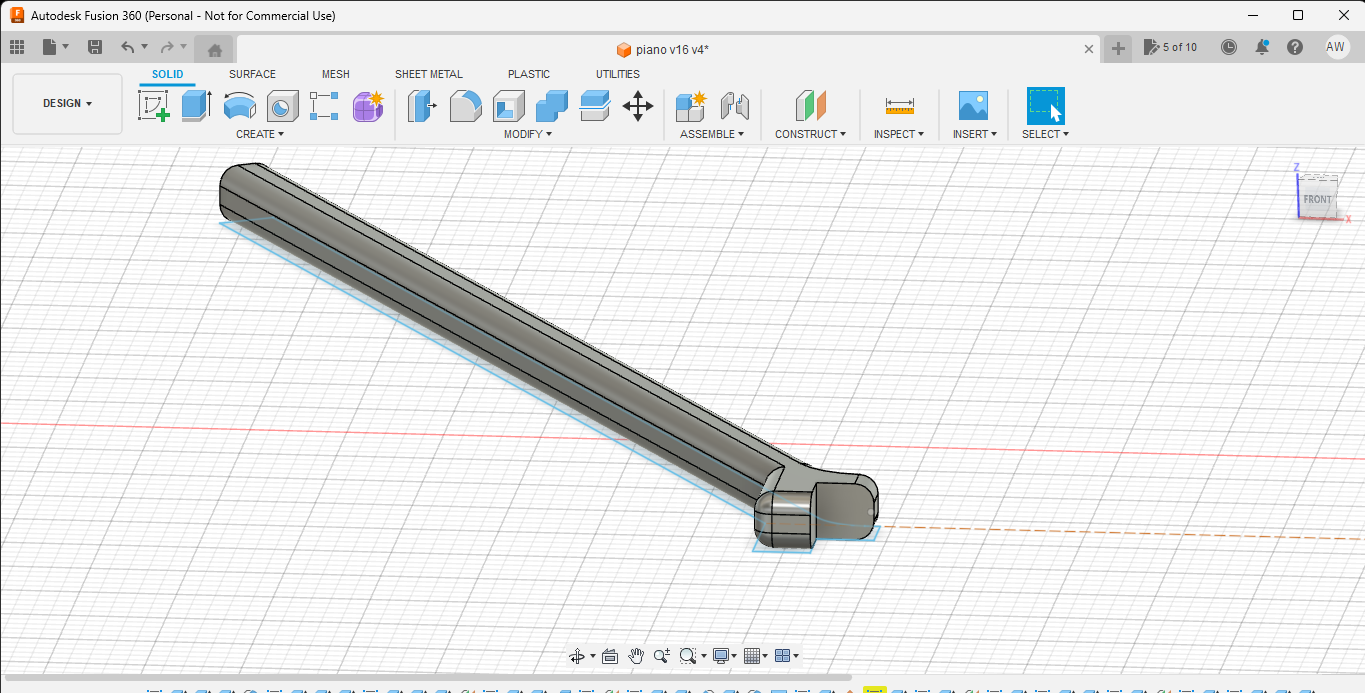Open the Move/Copy tool
This screenshot has width=1365, height=693.
637,105
